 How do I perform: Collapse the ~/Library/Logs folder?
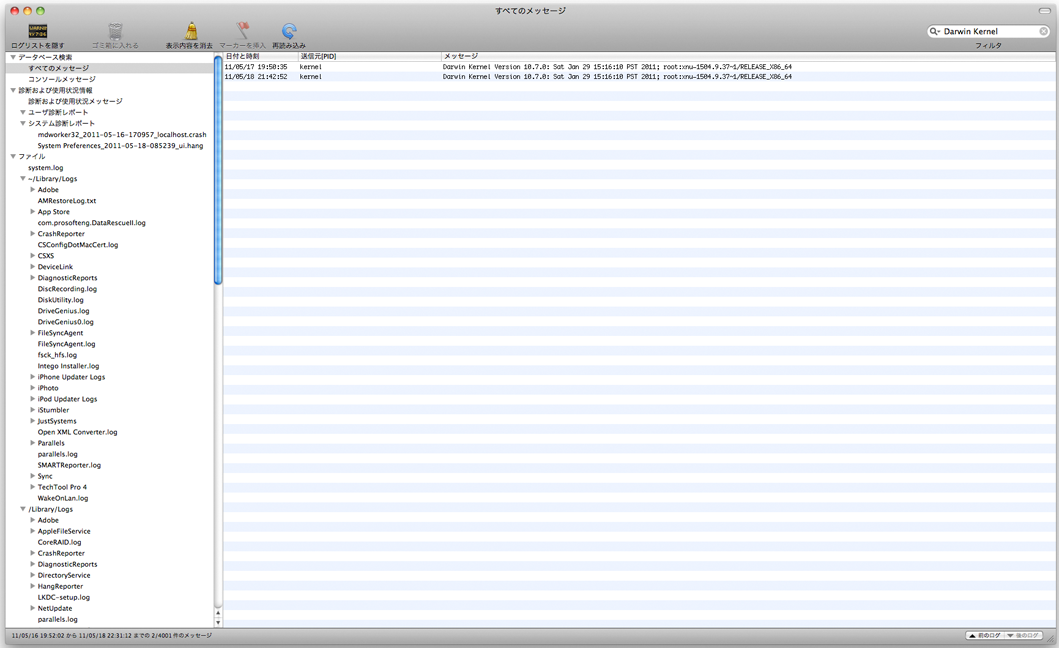pos(23,178)
